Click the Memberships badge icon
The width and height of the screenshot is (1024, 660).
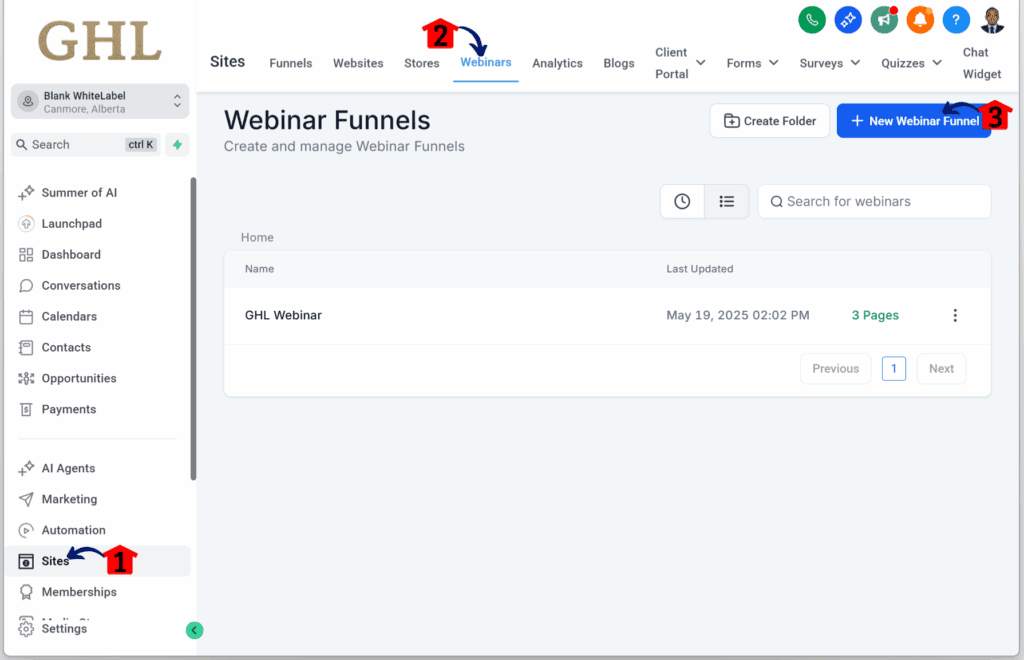25,592
